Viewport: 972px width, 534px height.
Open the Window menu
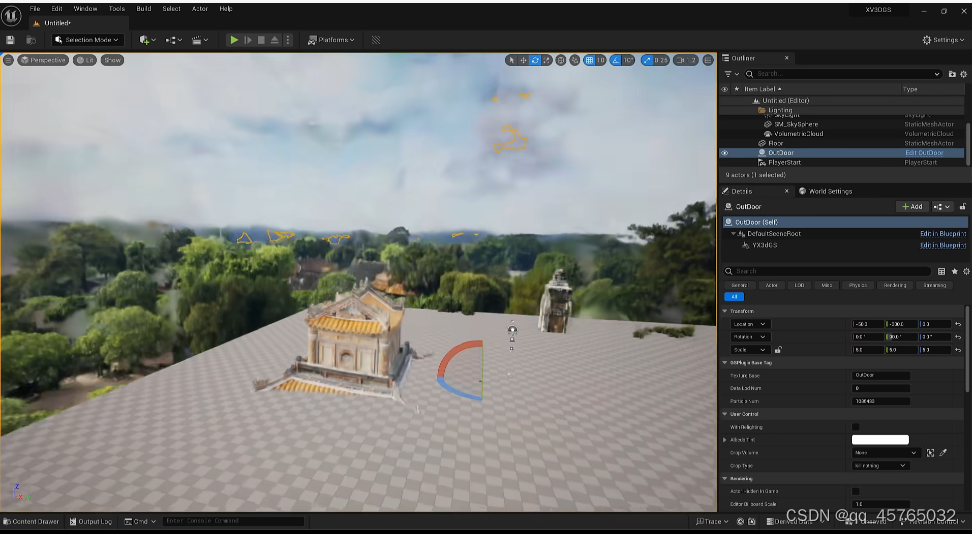coord(86,9)
